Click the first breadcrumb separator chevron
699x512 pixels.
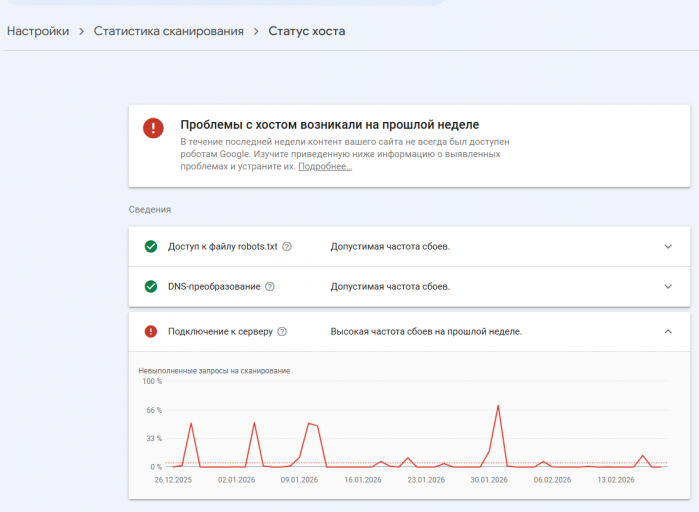click(82, 32)
